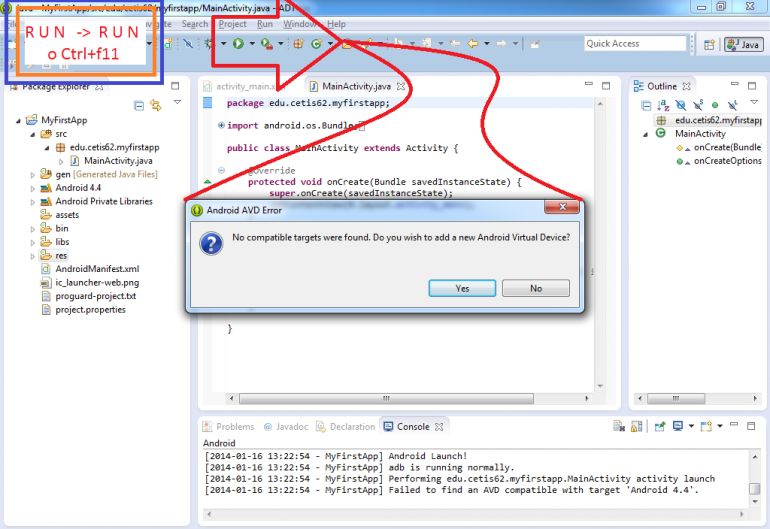This screenshot has height=529, width=770.
Task: Click the Clear Console icon
Action: pos(619,426)
